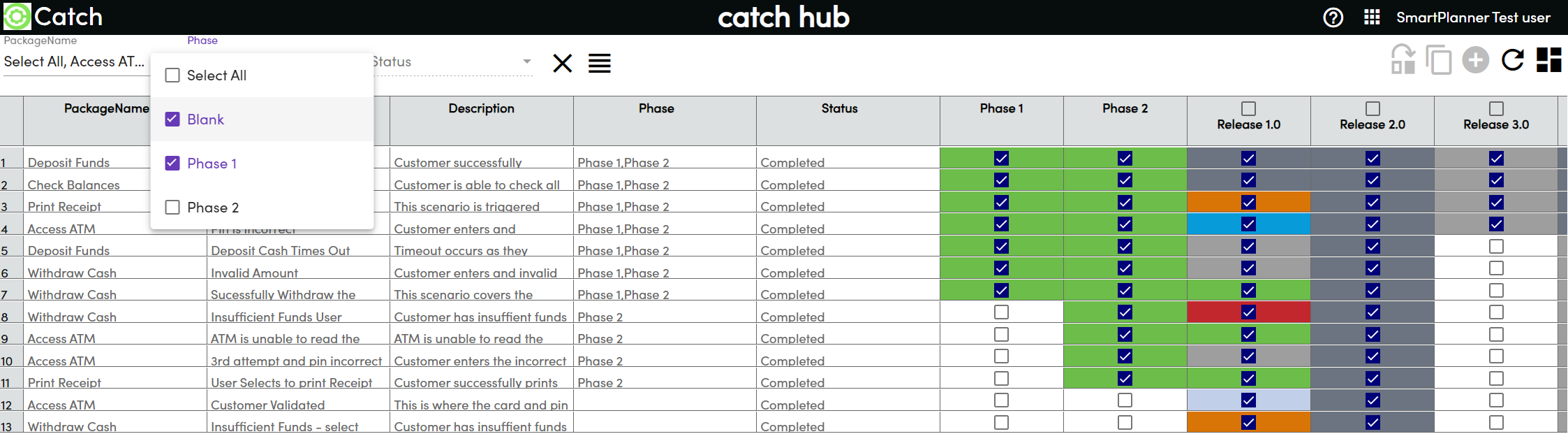Click the grey rotate-swap blocks icon
Image resolution: width=1568 pixels, height=434 pixels.
coord(1403,60)
